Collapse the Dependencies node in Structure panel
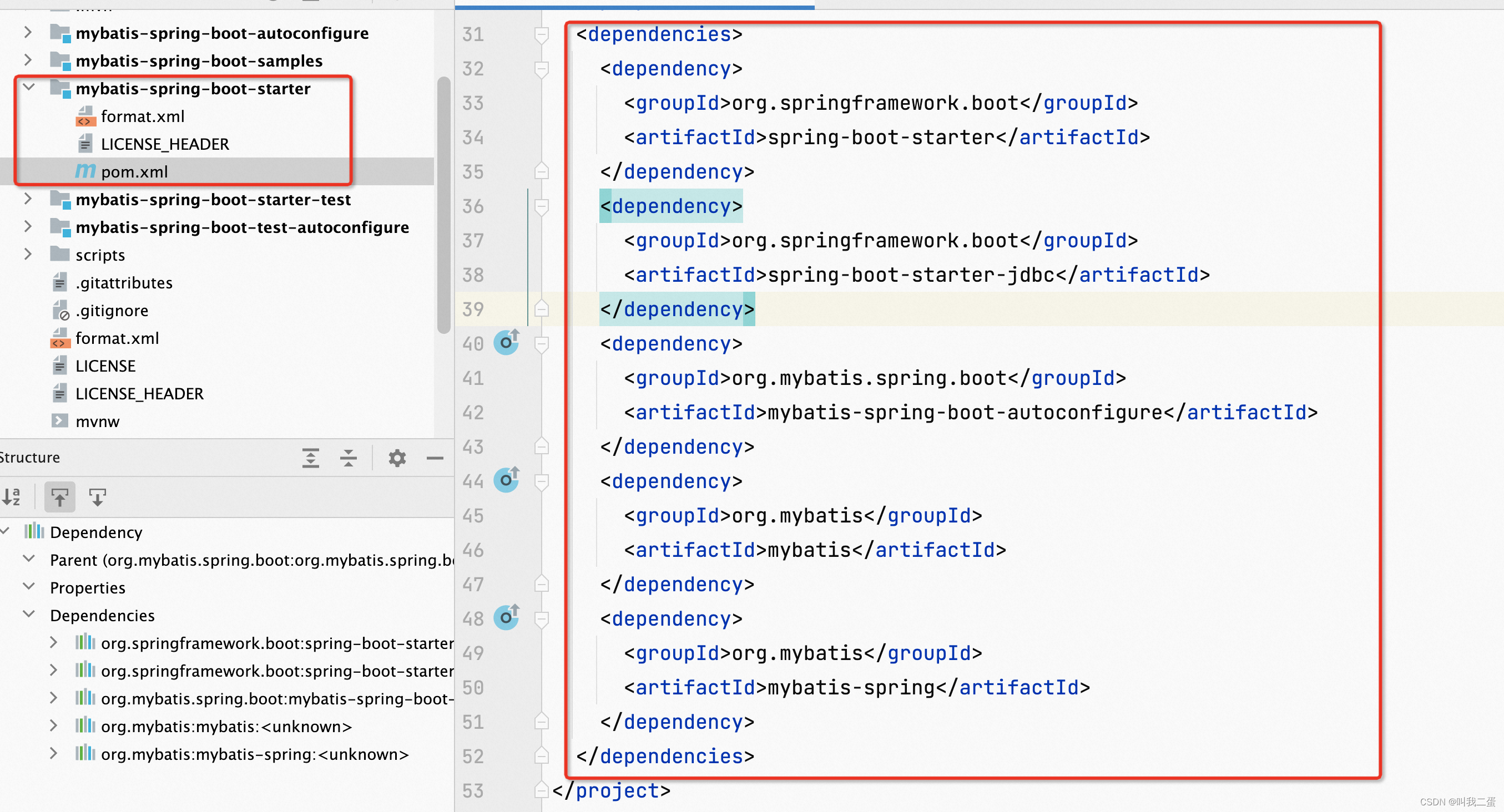Screen dimensions: 1504x812 click(x=29, y=614)
